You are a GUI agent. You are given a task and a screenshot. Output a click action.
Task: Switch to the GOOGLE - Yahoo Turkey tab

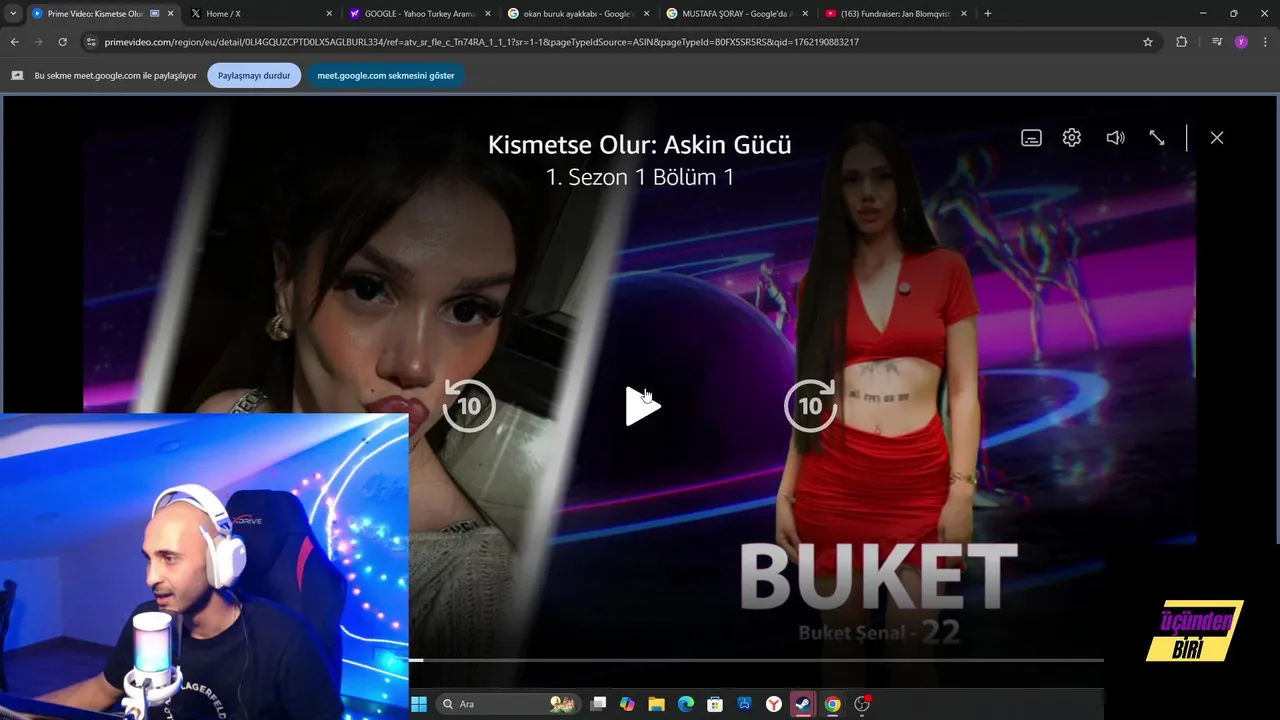point(418,14)
